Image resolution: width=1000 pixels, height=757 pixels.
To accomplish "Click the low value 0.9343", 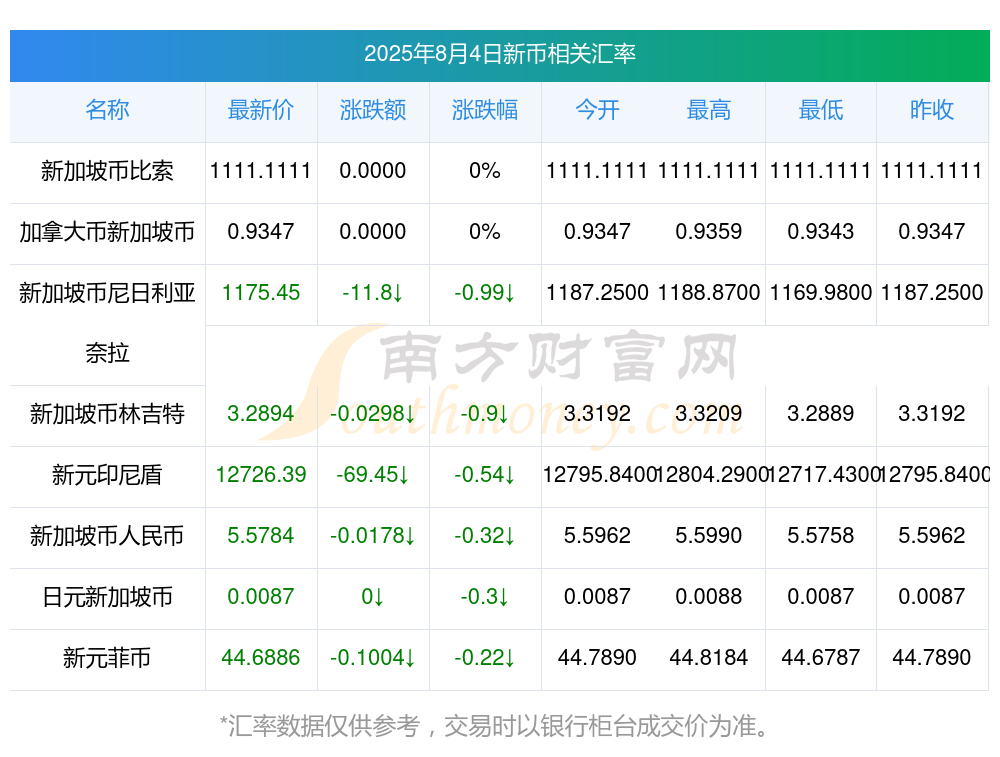I will (821, 232).
